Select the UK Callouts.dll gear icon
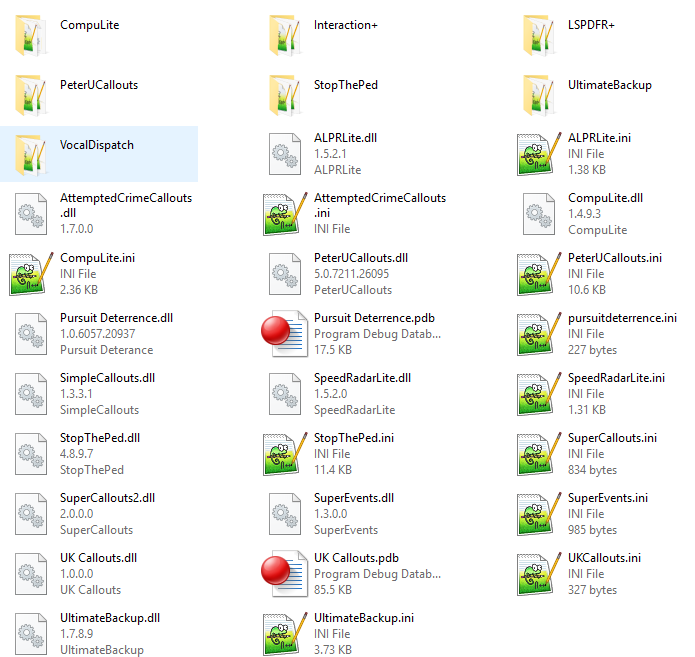 31,574
